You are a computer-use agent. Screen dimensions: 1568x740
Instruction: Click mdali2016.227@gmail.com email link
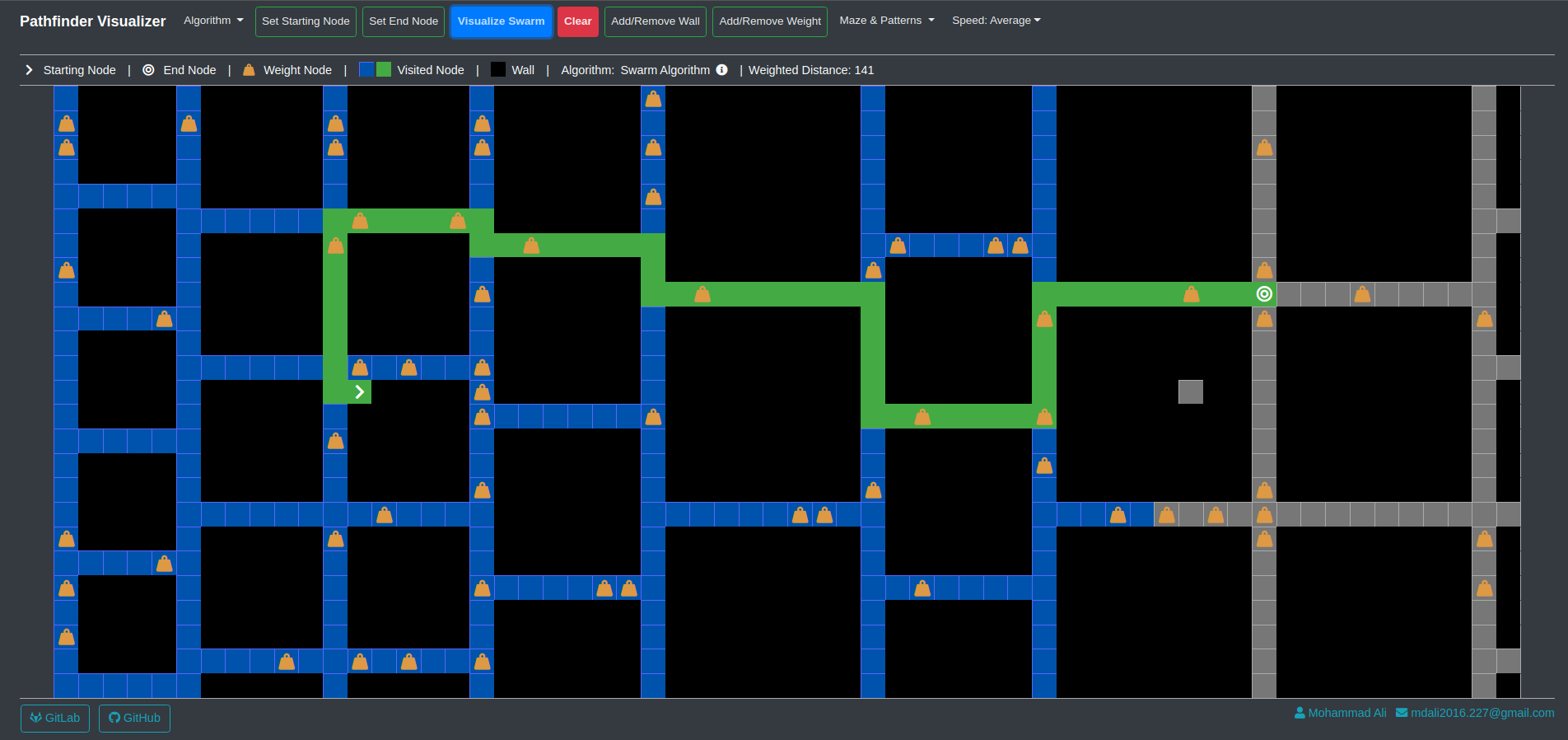(1475, 713)
